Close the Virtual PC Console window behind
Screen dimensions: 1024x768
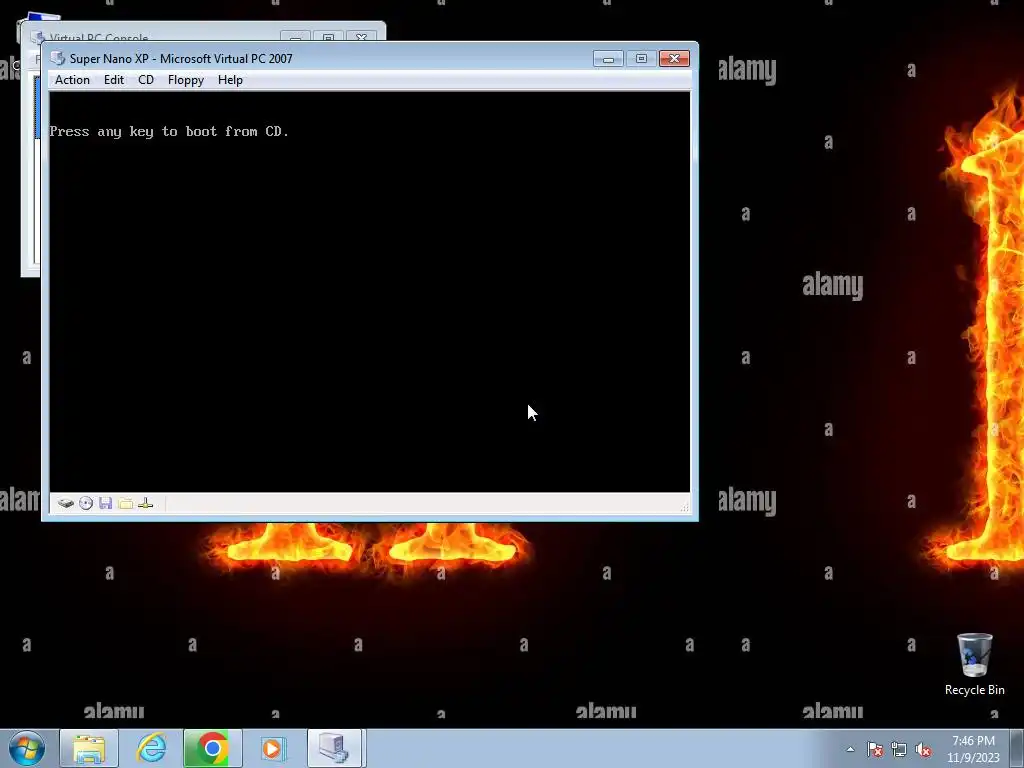tap(361, 37)
